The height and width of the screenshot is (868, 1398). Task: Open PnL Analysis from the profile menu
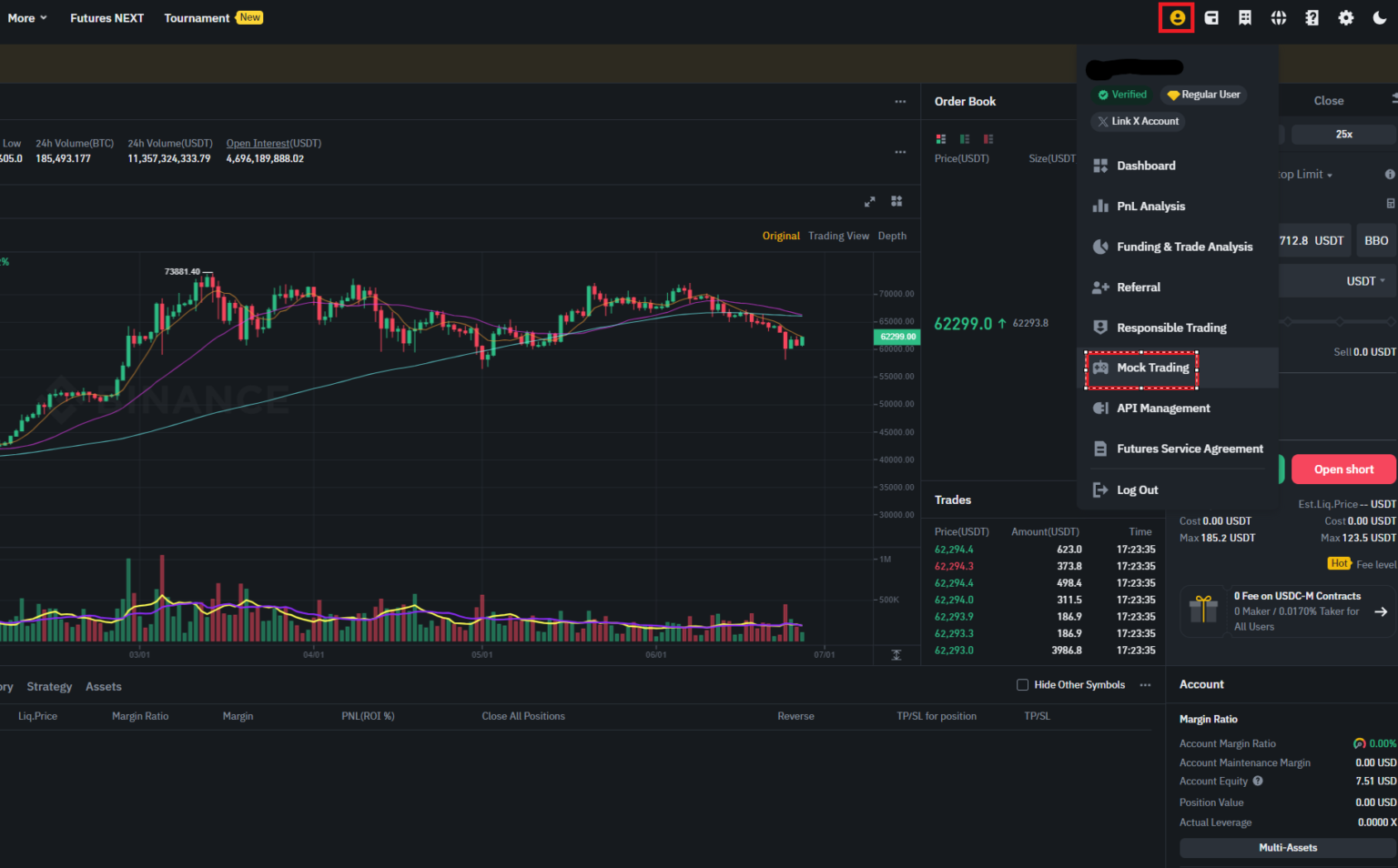click(x=1151, y=206)
